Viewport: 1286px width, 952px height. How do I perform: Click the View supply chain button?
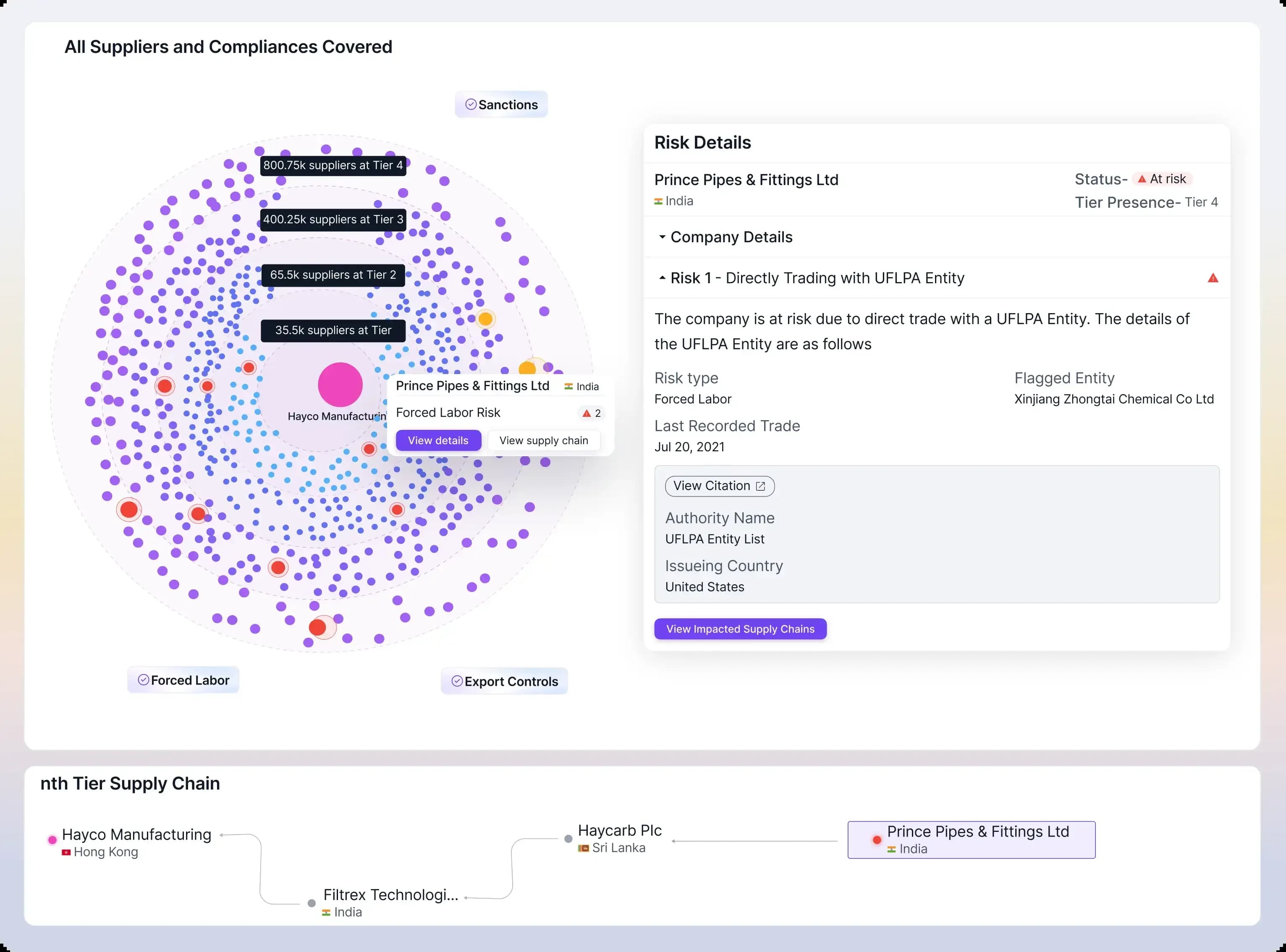[544, 441]
